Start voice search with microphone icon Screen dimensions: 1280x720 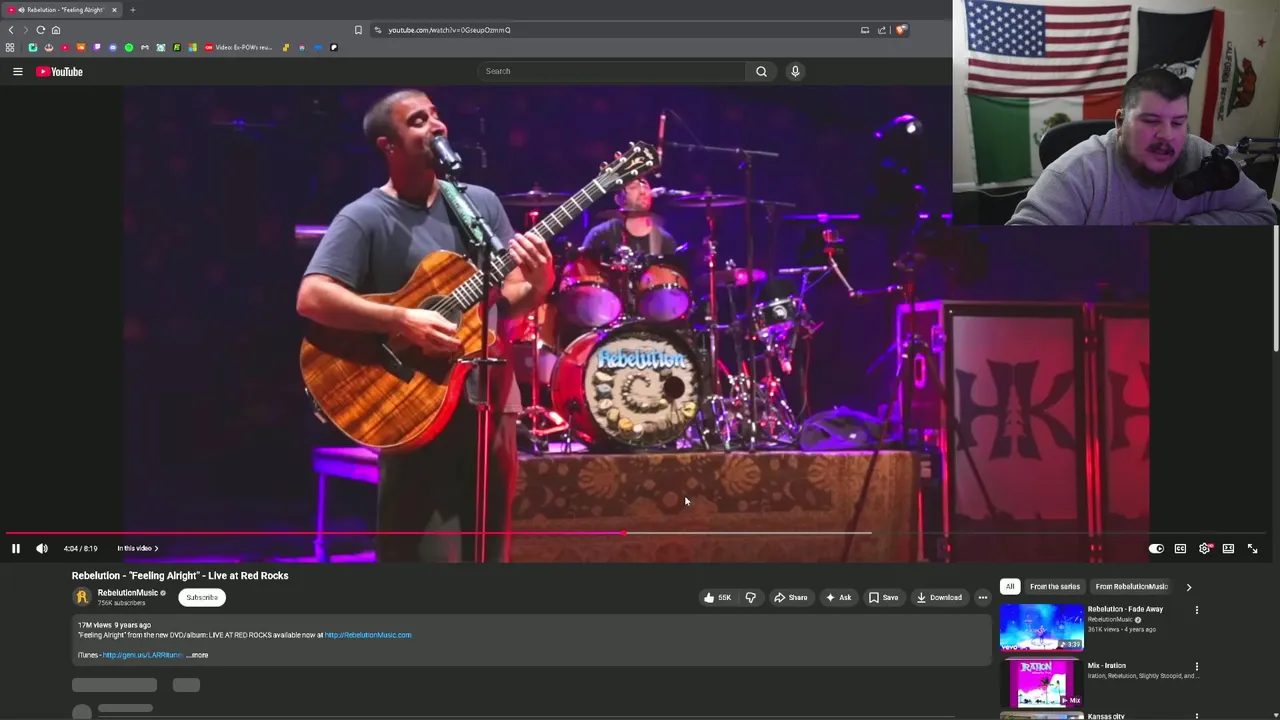click(795, 71)
